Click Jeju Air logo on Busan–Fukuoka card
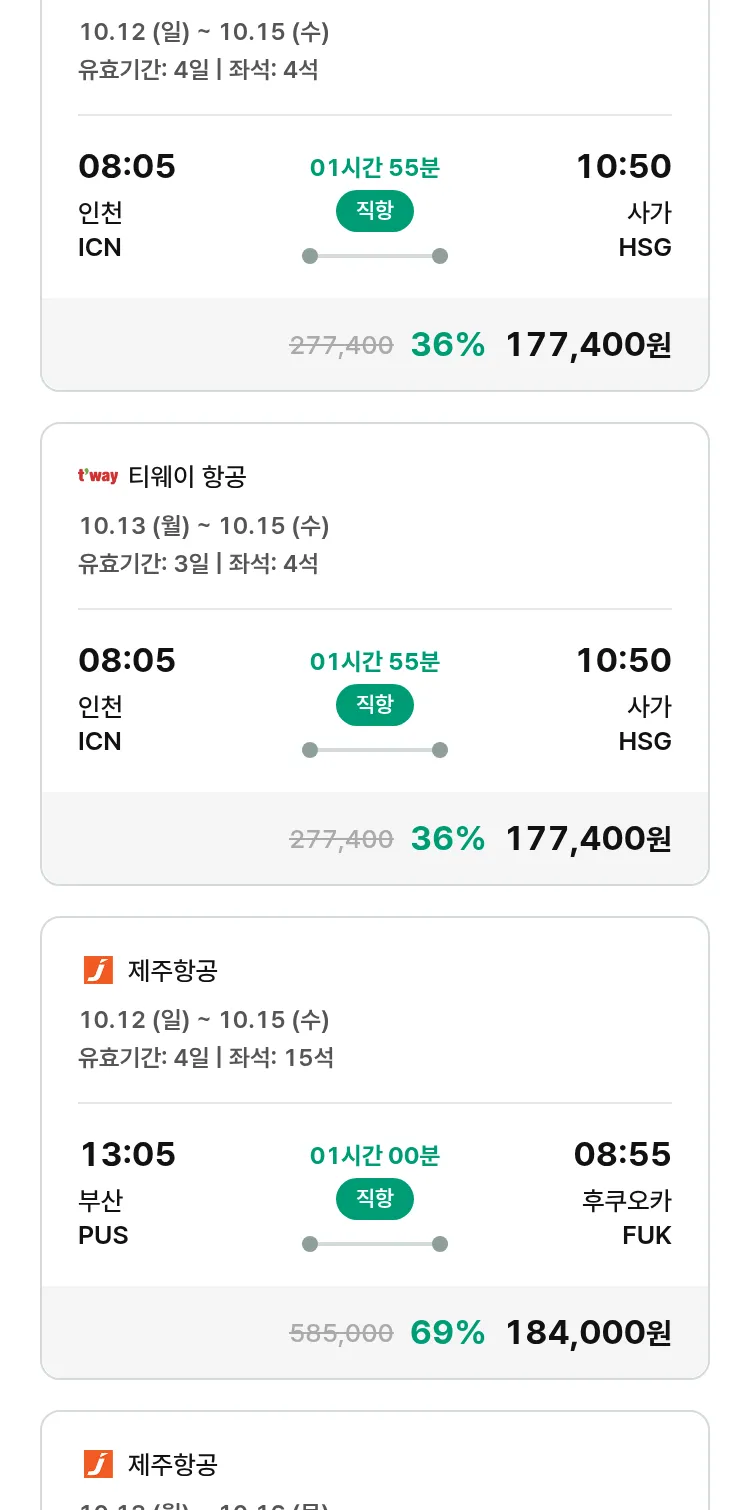750x1510 pixels. pos(98,970)
